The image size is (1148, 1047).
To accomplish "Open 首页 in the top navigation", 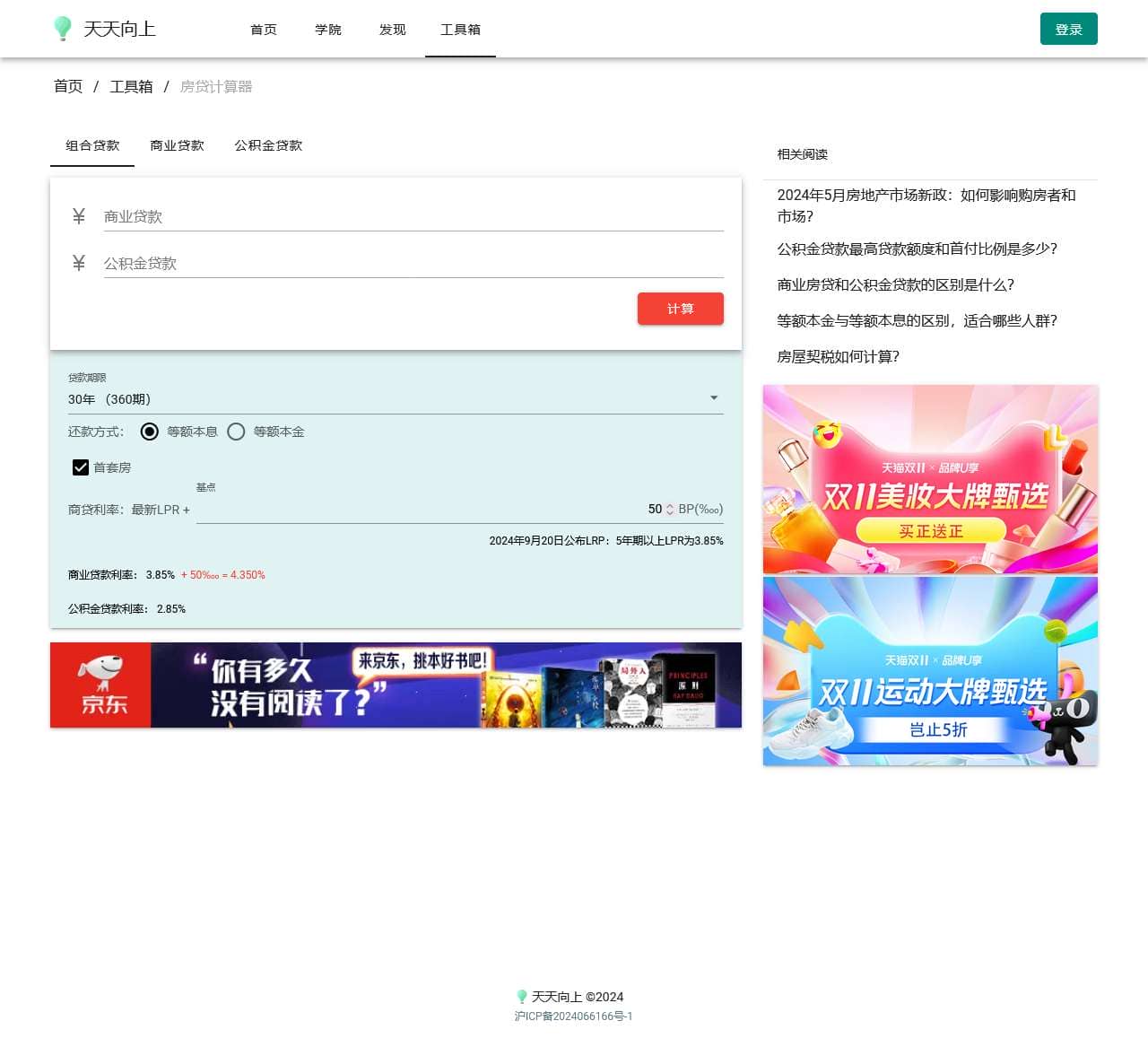I will [x=264, y=30].
